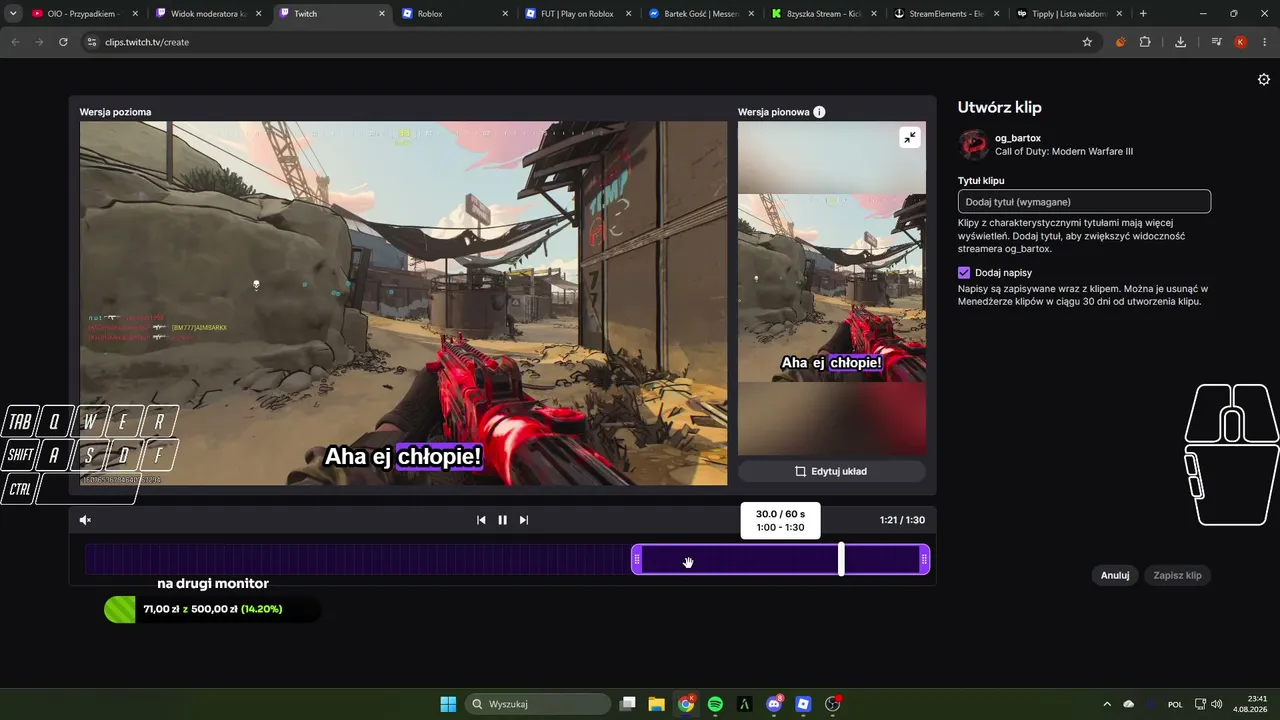The image size is (1280, 720).
Task: Click the right trim handle of the clip
Action: (x=924, y=559)
